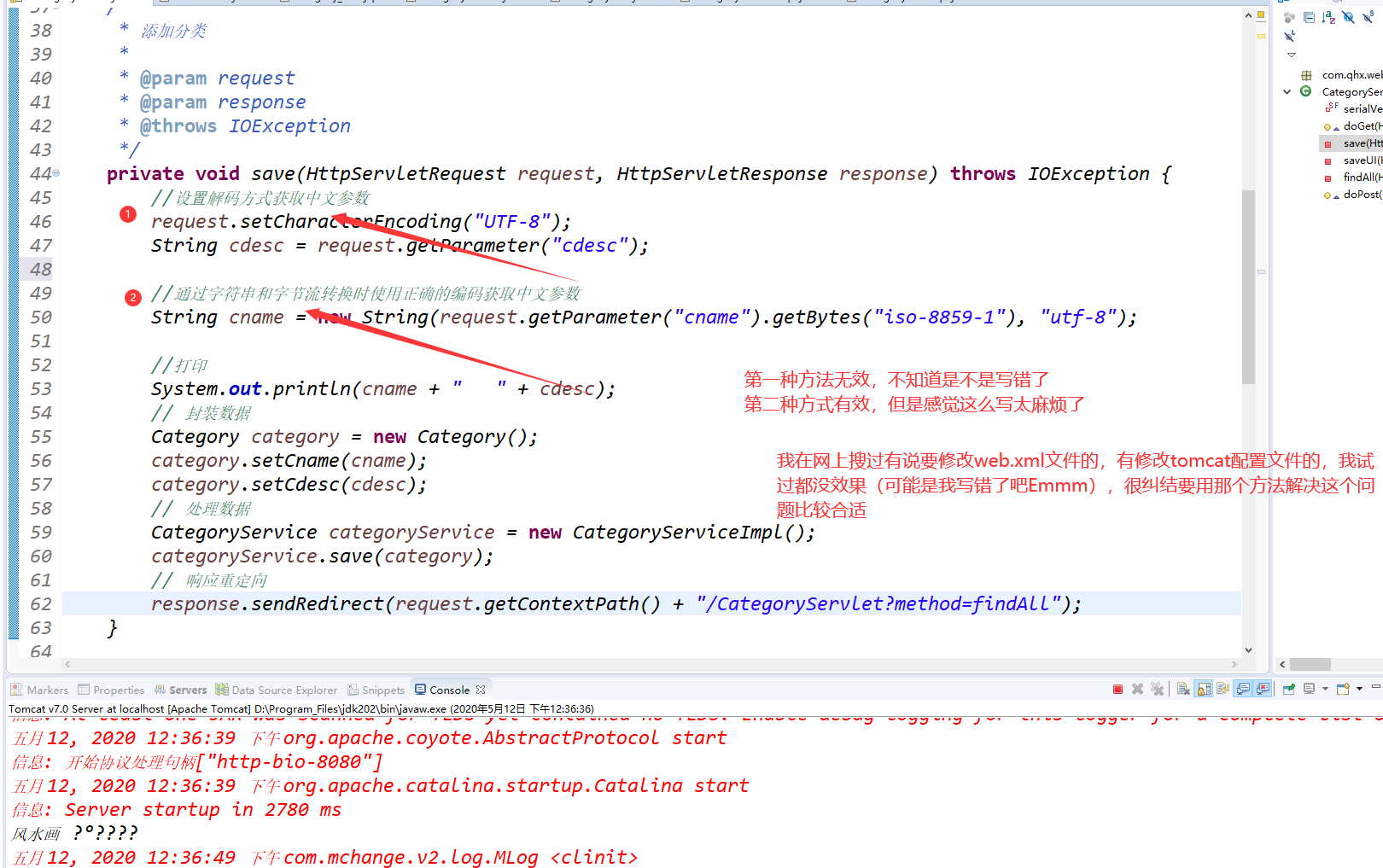Toggle Scroll Lock in the Console

point(1204,690)
